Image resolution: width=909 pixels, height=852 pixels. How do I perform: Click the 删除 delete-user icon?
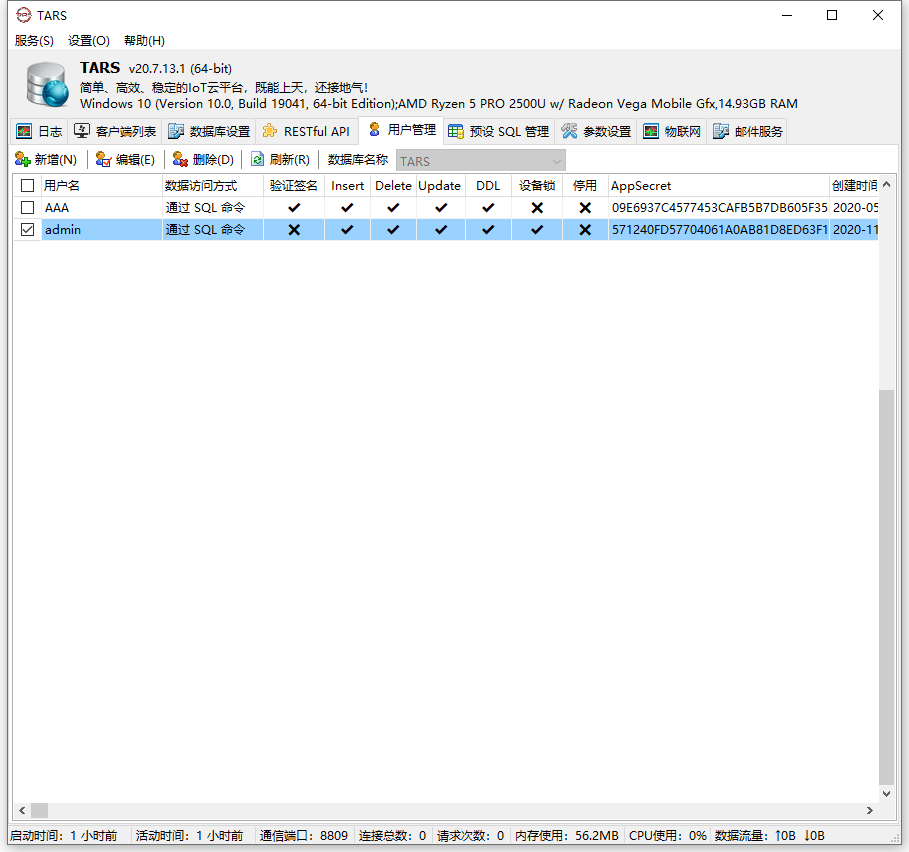click(x=180, y=159)
